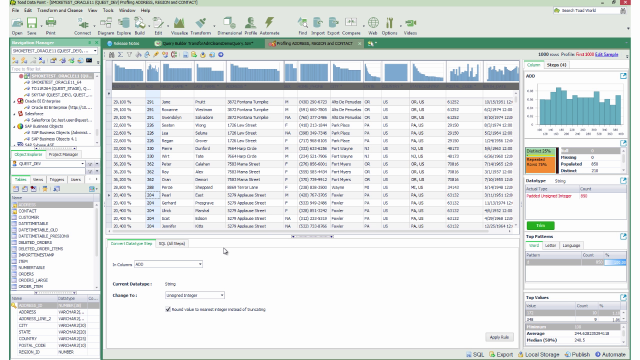Viewport: 640px width, 360px height.
Task: Select the CONTACT table in Object Explorer
Action: (27, 211)
